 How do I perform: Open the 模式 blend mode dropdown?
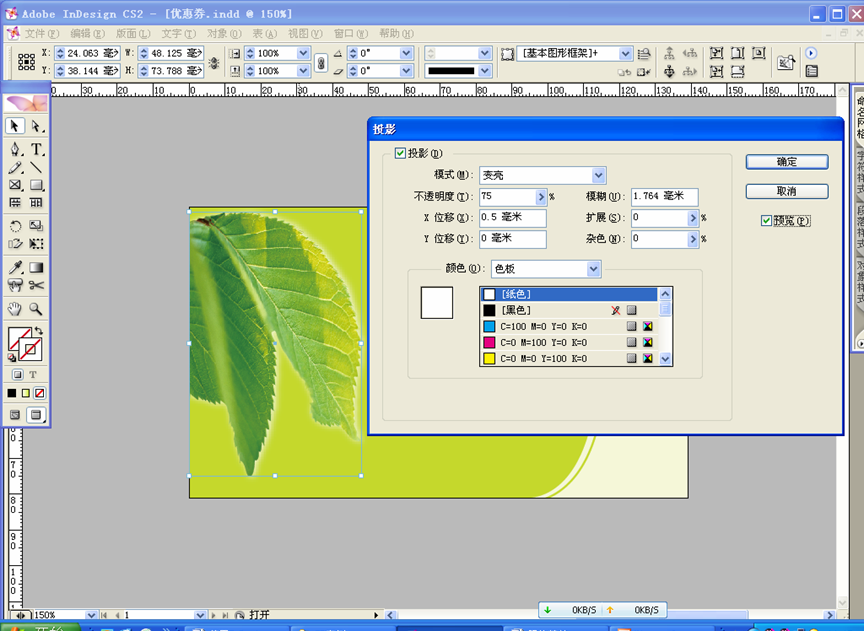click(x=598, y=175)
